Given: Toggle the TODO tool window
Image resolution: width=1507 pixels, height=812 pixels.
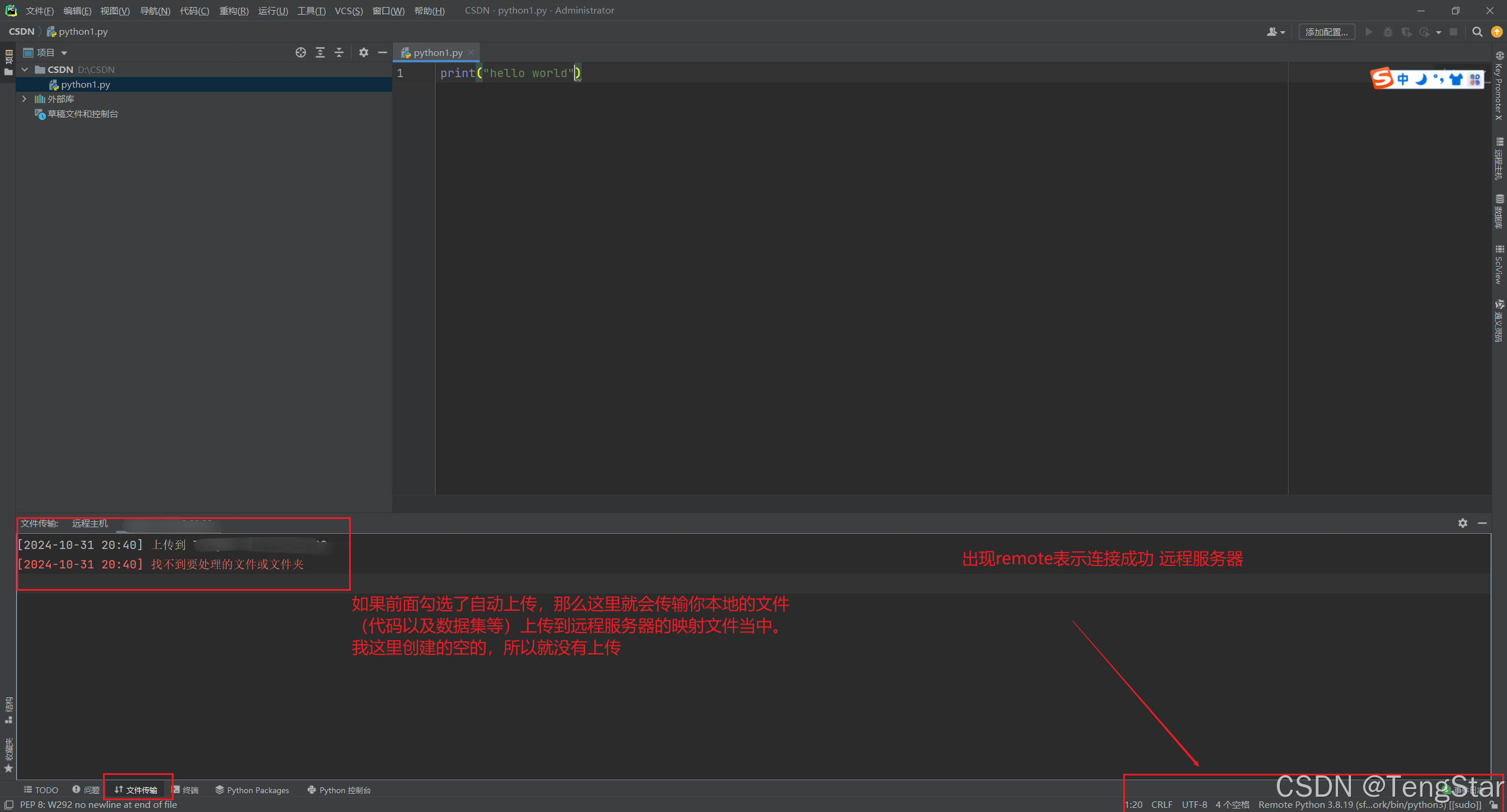Looking at the screenshot, I should tap(40, 790).
